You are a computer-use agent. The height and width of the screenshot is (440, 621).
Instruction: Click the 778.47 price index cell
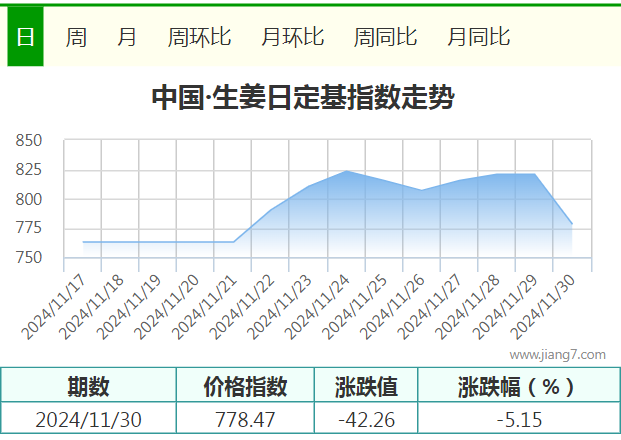click(x=245, y=419)
